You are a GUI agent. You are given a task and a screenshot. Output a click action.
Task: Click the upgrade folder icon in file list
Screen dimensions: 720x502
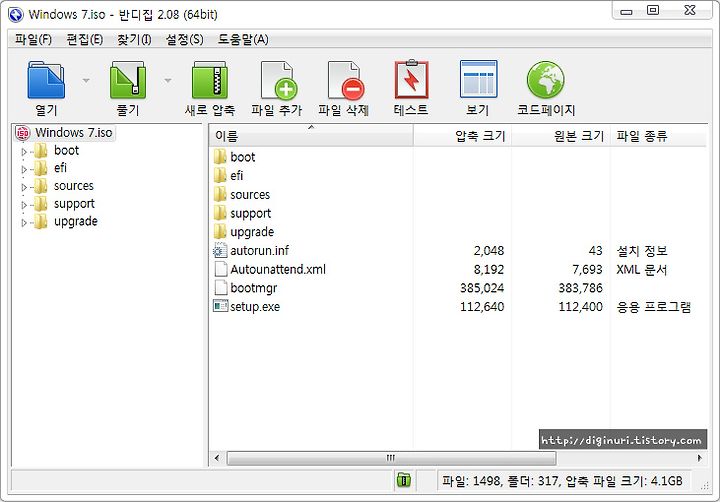[x=220, y=231]
